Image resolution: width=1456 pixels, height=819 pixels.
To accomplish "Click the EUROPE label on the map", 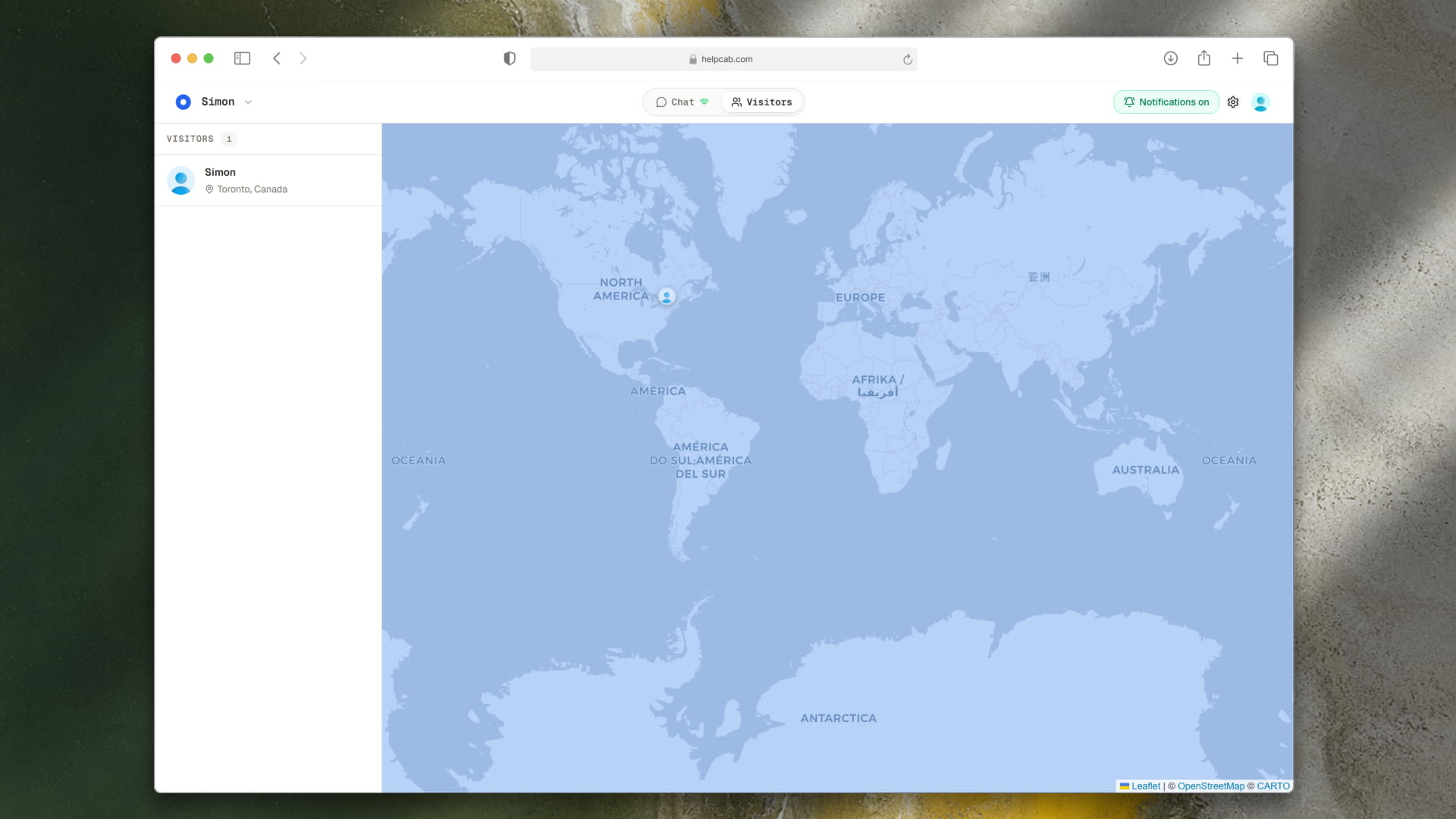I will coord(860,297).
